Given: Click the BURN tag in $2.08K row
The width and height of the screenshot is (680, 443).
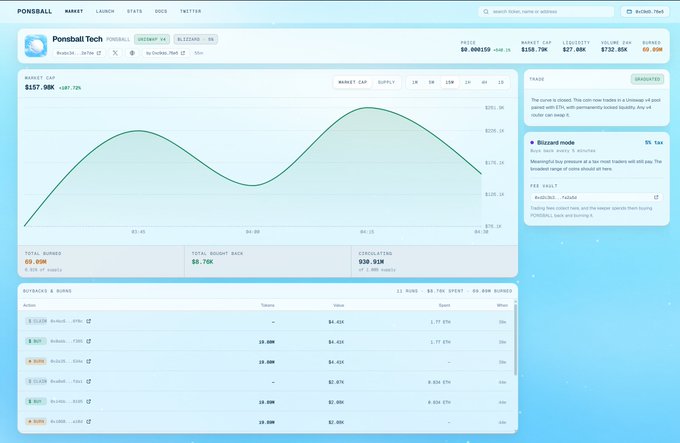Looking at the screenshot, I should 36,421.
